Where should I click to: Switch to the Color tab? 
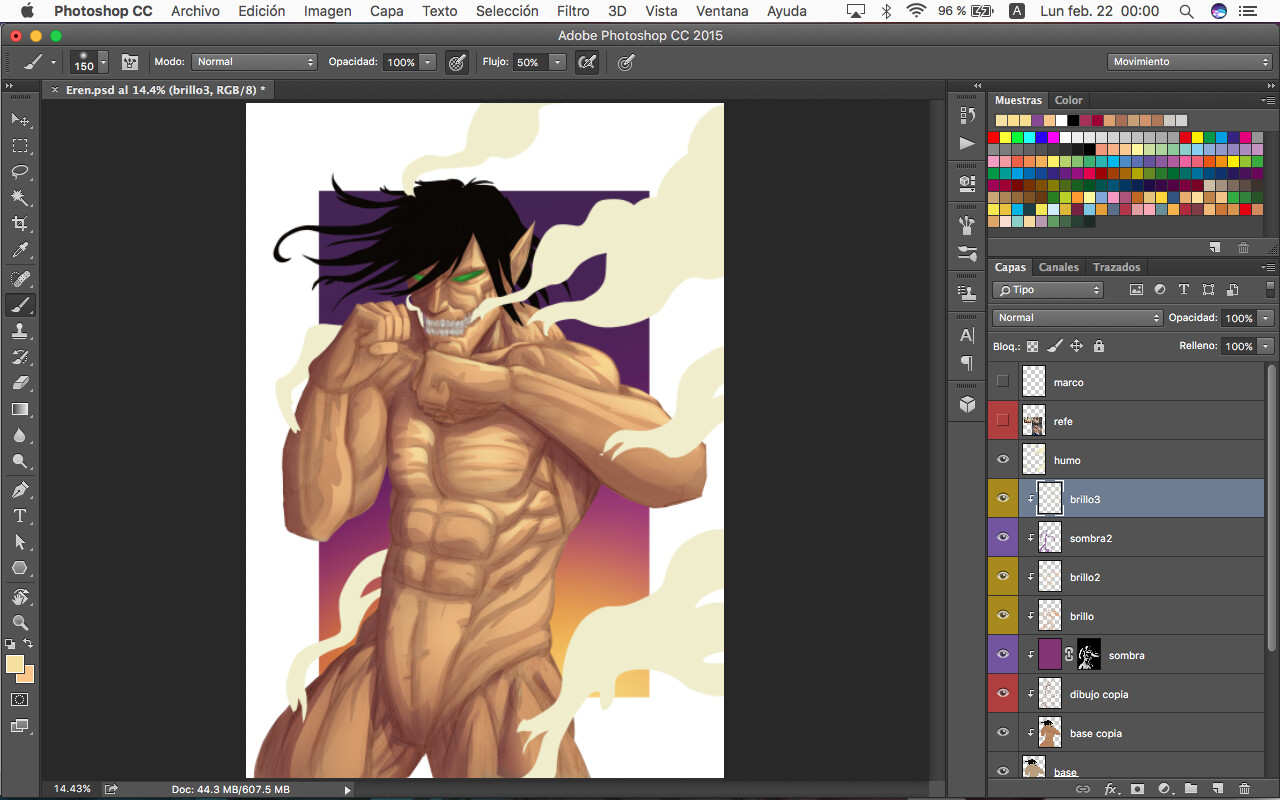pyautogui.click(x=1068, y=100)
